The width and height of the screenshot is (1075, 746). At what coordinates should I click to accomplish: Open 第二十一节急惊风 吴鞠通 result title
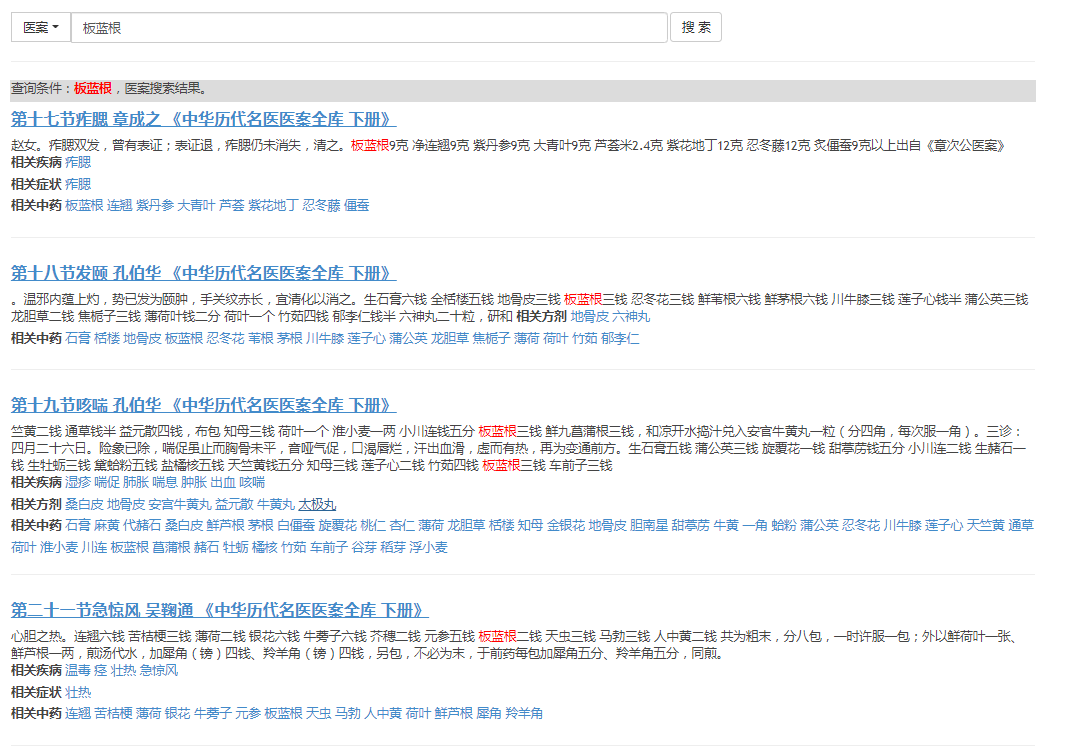[x=220, y=610]
